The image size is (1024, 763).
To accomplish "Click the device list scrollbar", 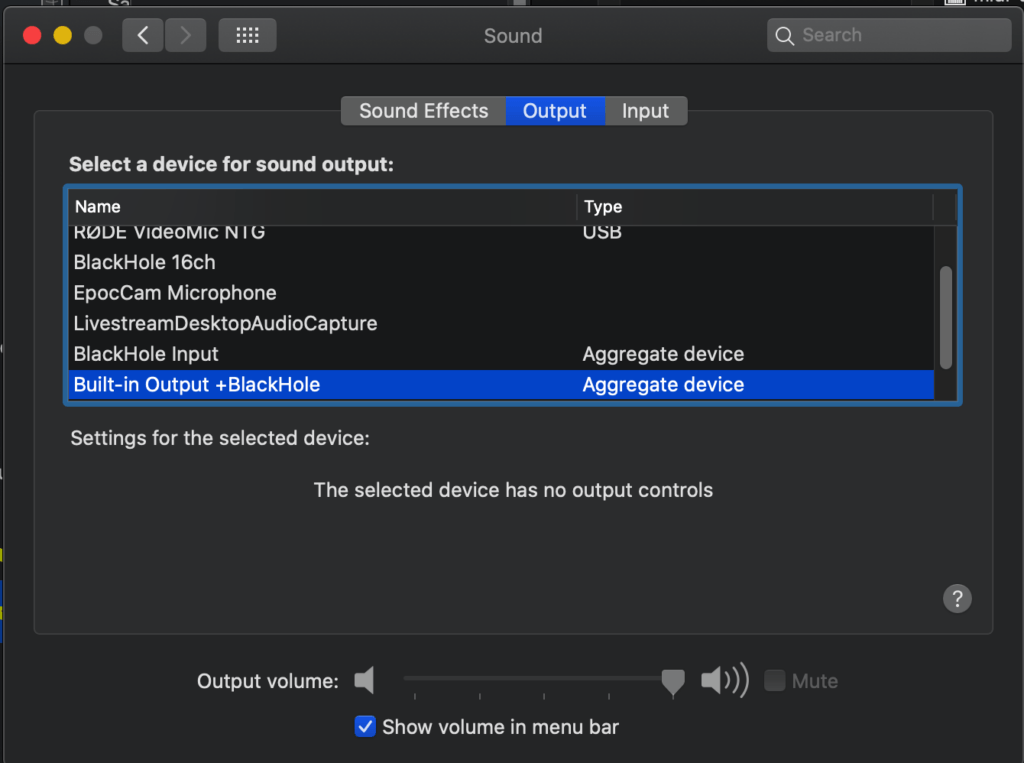I will [x=945, y=317].
